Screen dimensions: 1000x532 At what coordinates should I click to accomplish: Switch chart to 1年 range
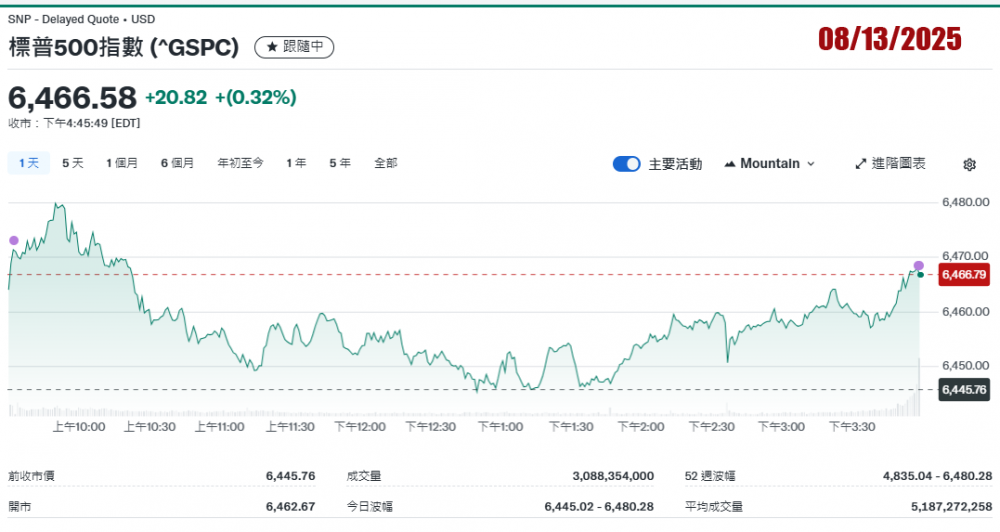[296, 163]
